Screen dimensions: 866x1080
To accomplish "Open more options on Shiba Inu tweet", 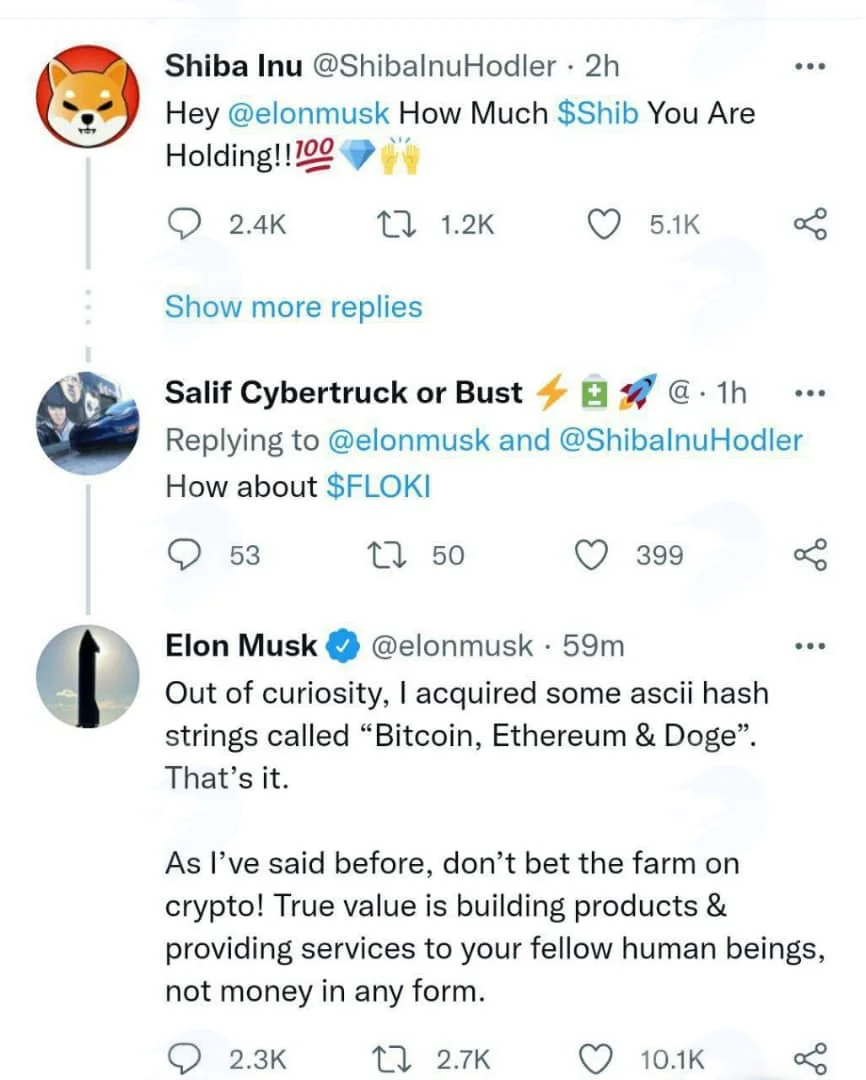I will [x=810, y=67].
